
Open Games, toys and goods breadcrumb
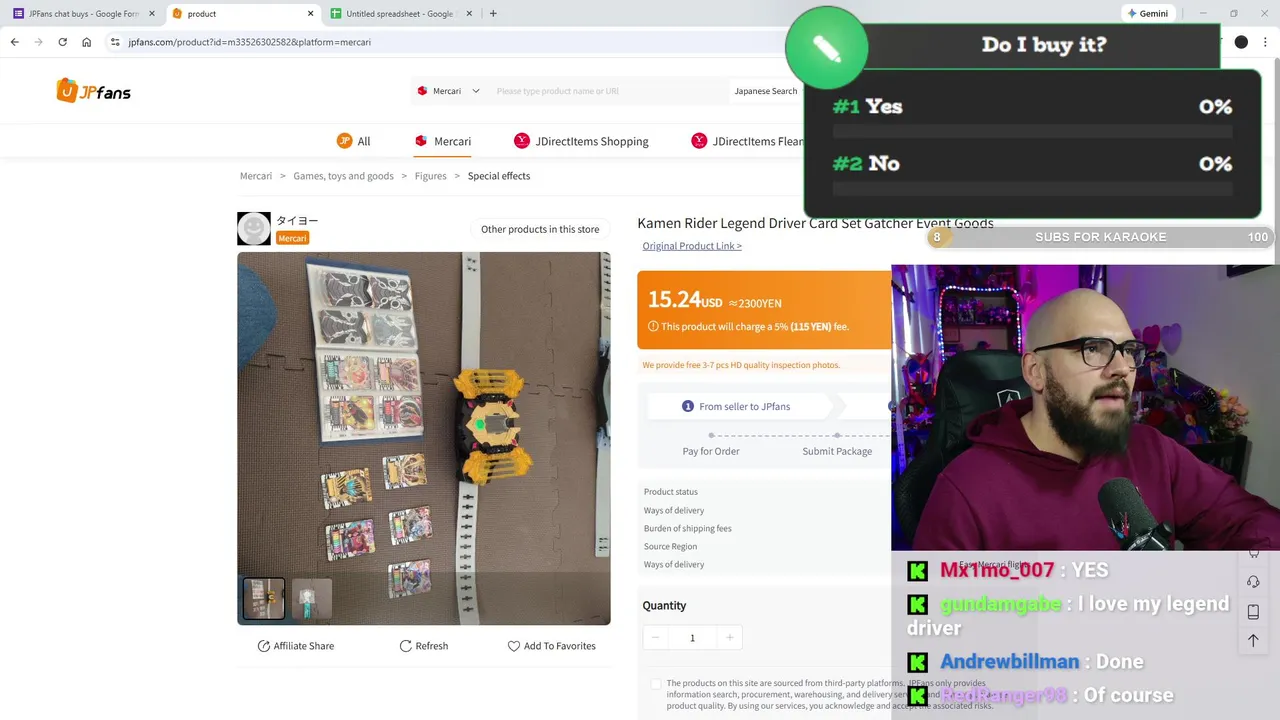[x=343, y=176]
